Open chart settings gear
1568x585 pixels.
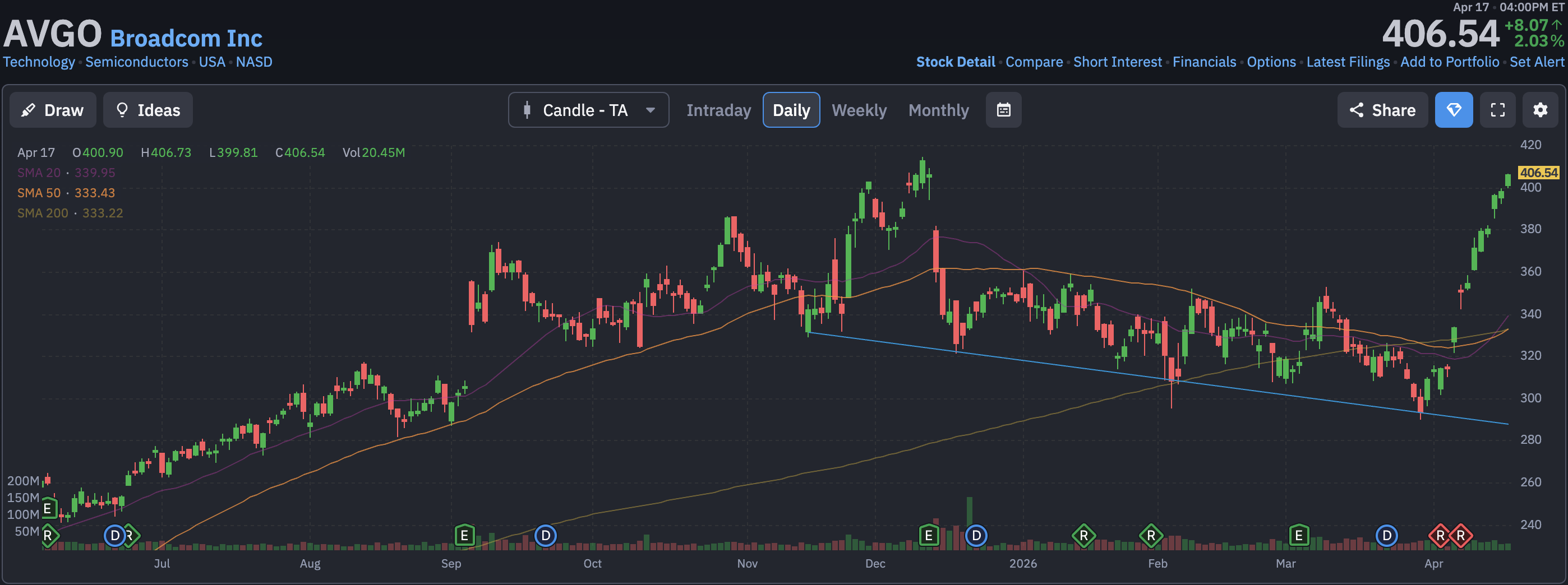click(1540, 110)
